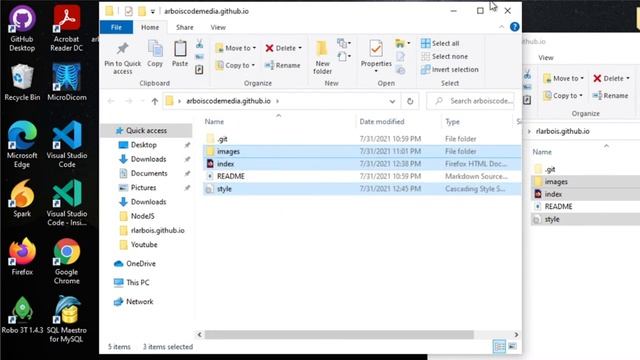Click the Paste shortcut icon in the front window's Clipboard group
Viewport: 640px width, 360px height.
200,70
